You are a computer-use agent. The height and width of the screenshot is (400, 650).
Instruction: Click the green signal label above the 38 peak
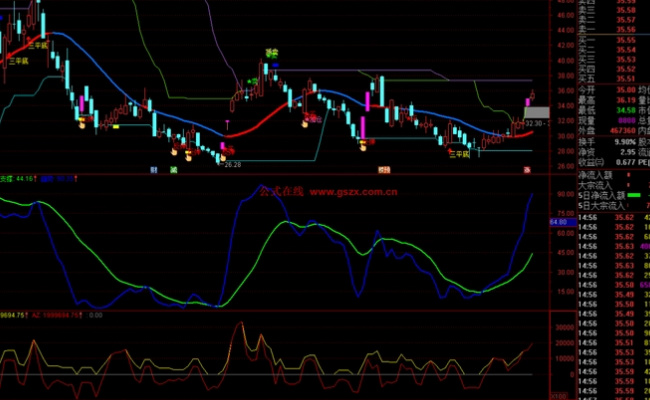click(x=272, y=53)
